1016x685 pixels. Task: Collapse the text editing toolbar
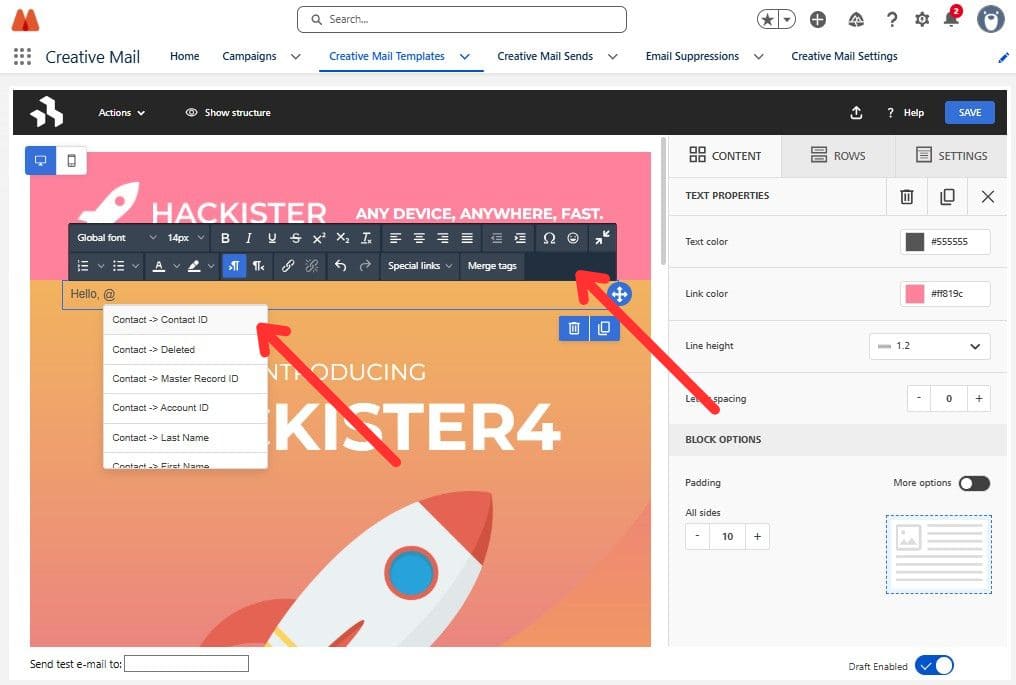tap(602, 238)
